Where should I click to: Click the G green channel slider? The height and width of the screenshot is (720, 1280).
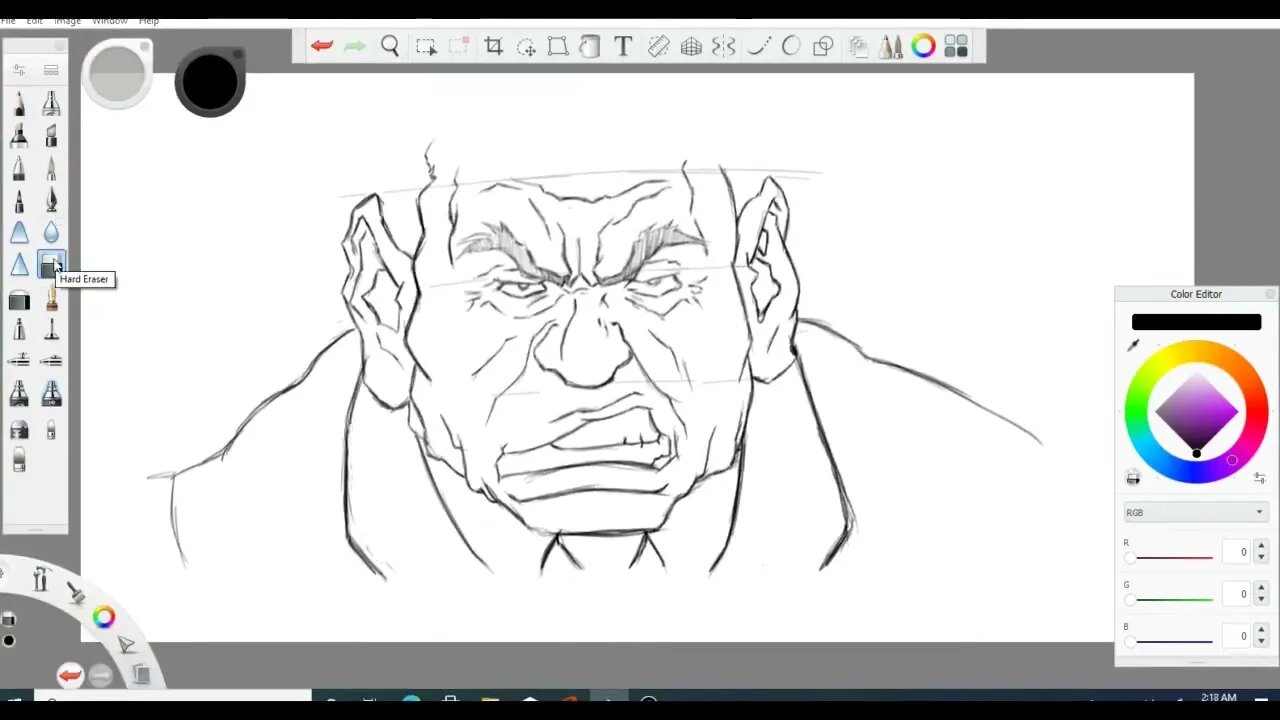pyautogui.click(x=1171, y=600)
